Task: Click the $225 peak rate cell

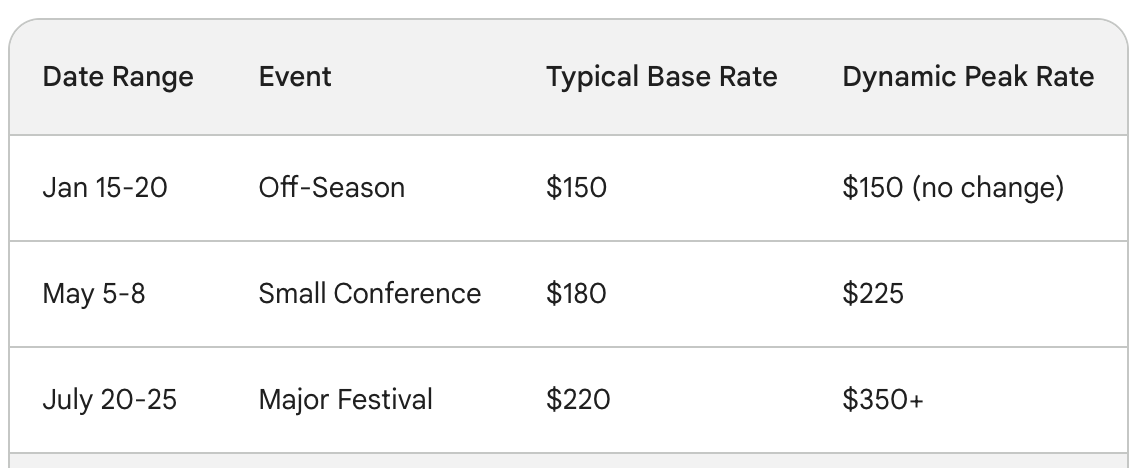Action: click(x=873, y=294)
